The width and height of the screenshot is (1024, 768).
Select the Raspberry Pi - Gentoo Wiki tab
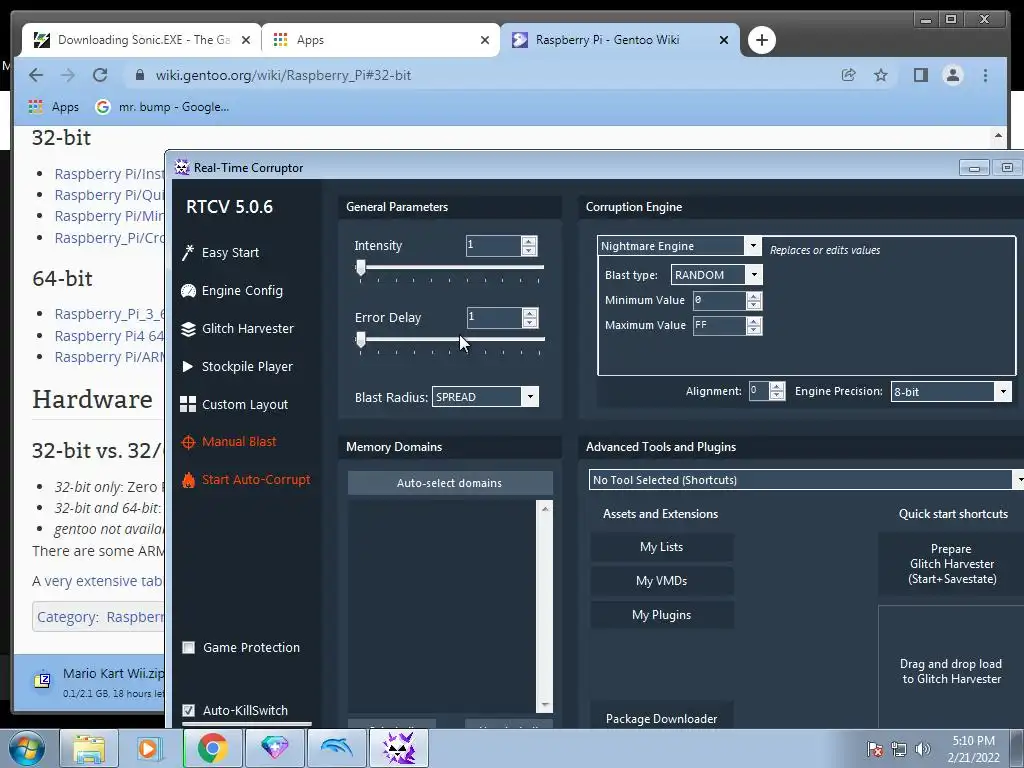[620, 40]
